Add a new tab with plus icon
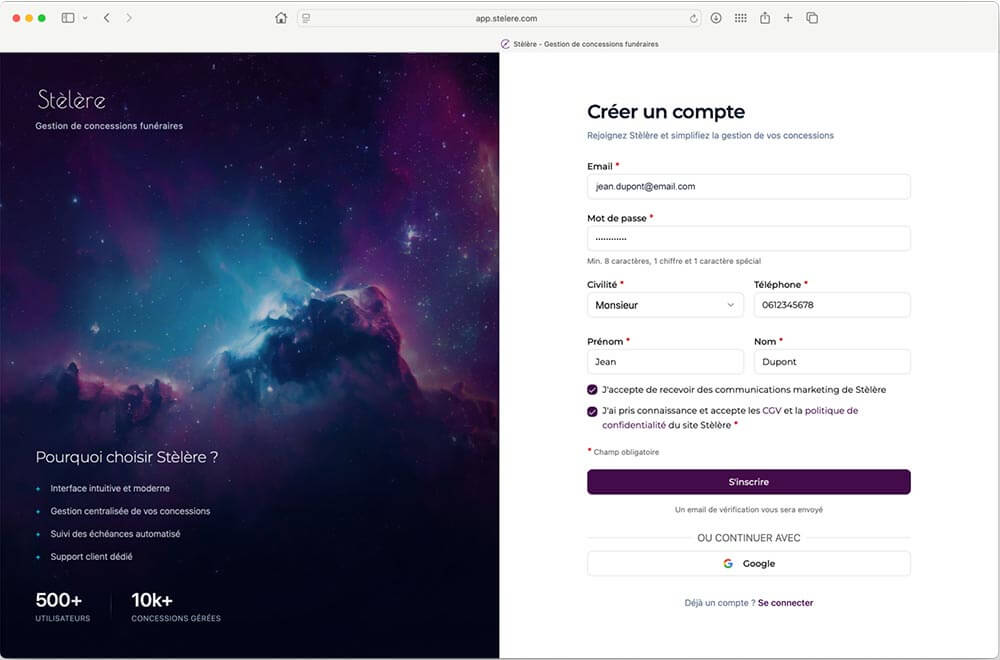The image size is (1000, 660). [x=788, y=18]
